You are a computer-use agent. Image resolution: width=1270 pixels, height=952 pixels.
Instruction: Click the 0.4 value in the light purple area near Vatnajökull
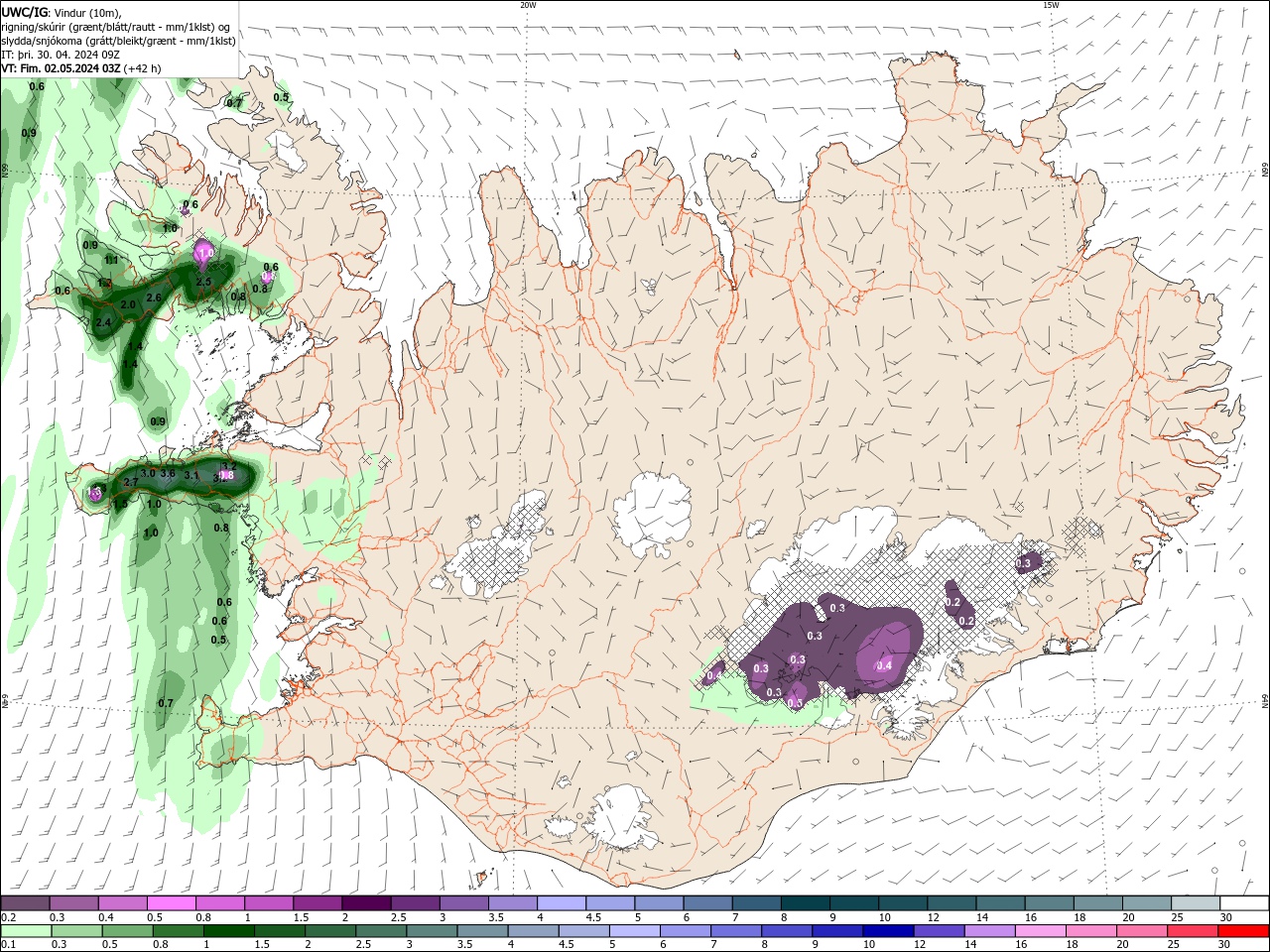click(x=884, y=665)
